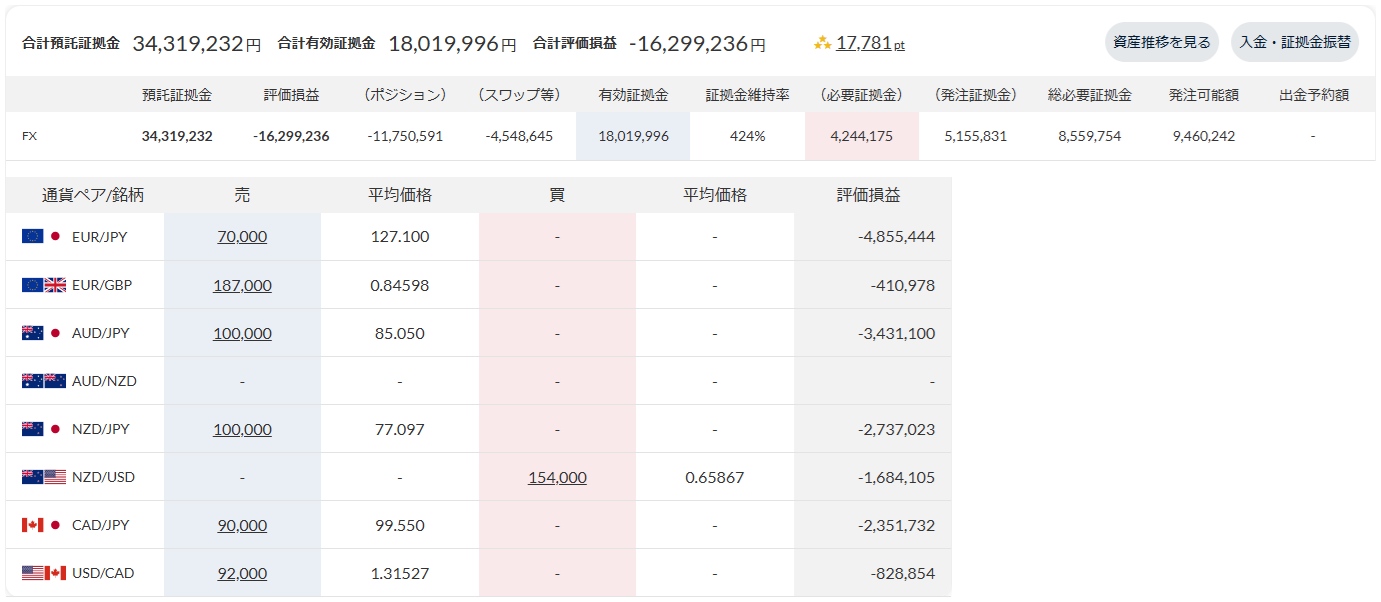
Task: Select the CAD/JPY pair label
Action: 101,525
